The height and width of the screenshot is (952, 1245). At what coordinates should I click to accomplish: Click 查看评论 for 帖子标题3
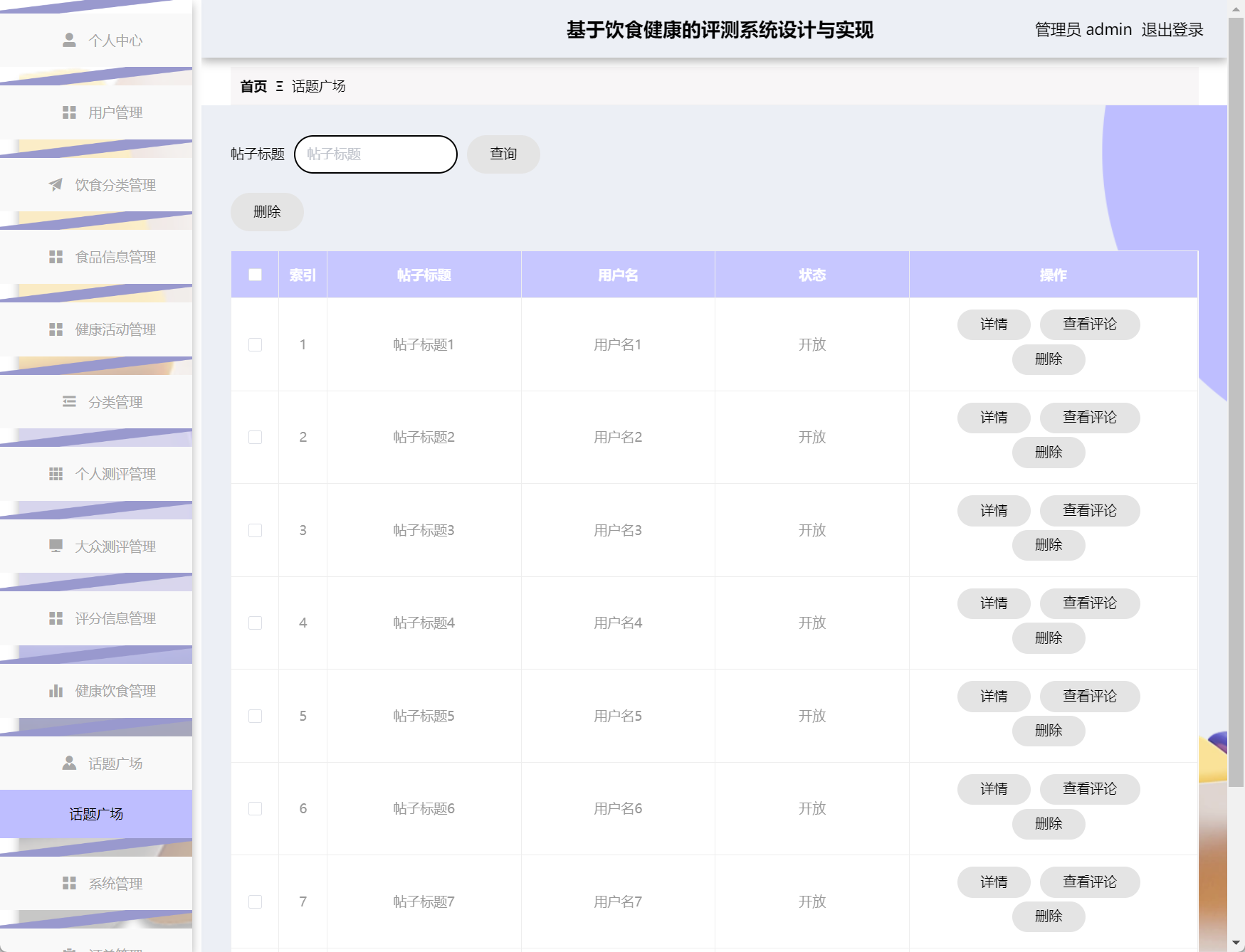tap(1090, 510)
